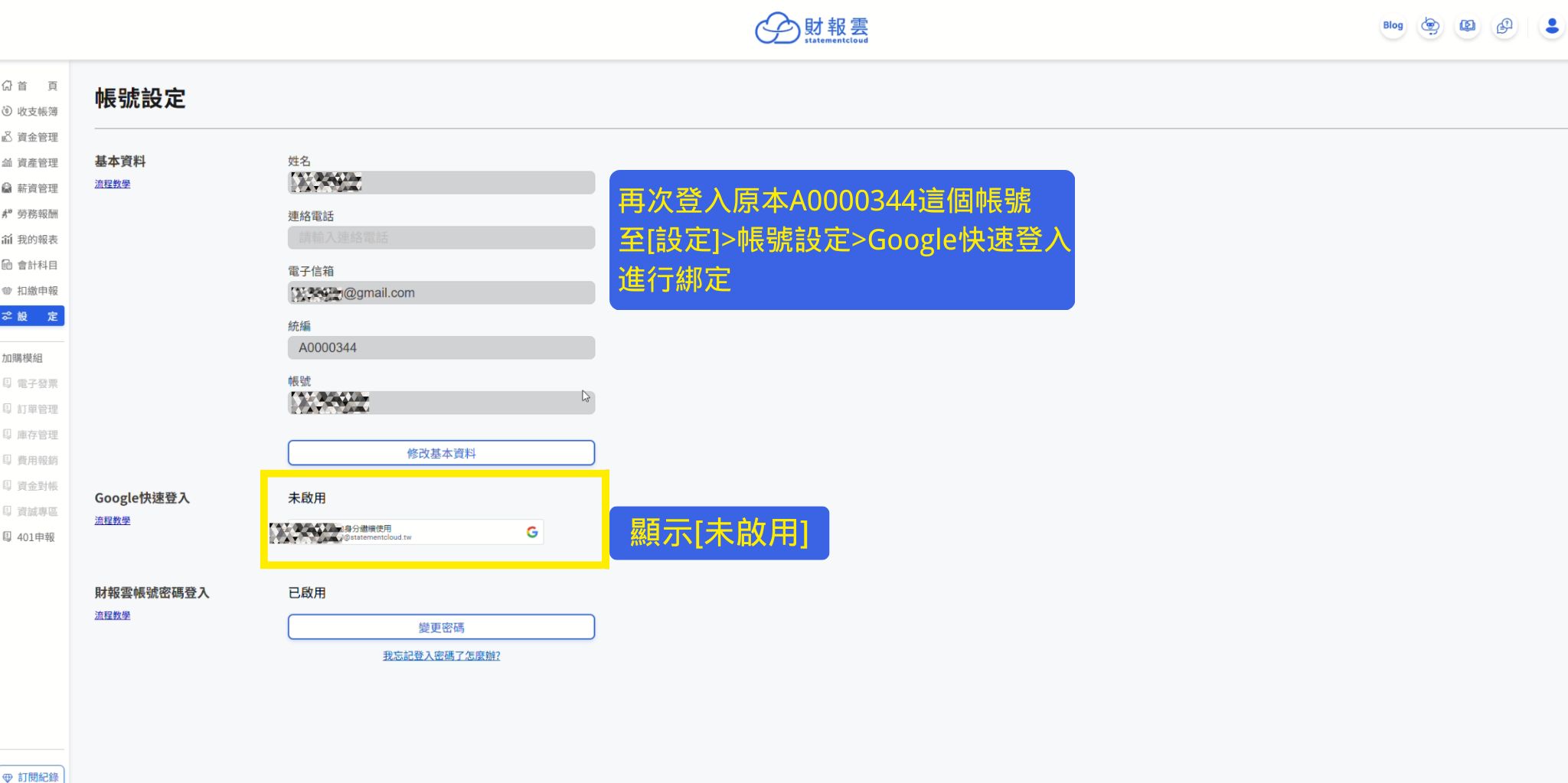Screen dimensions: 1568x783
Task: Click the Google快速登入 section label
Action: (142, 498)
